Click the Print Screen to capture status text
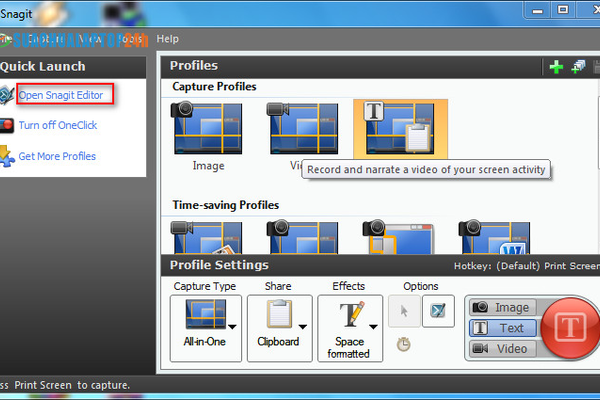Screen dimensions: 600x400 click(65, 385)
